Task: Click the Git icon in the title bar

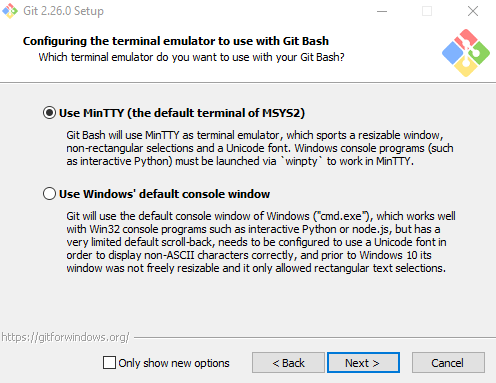Action: 10,11
